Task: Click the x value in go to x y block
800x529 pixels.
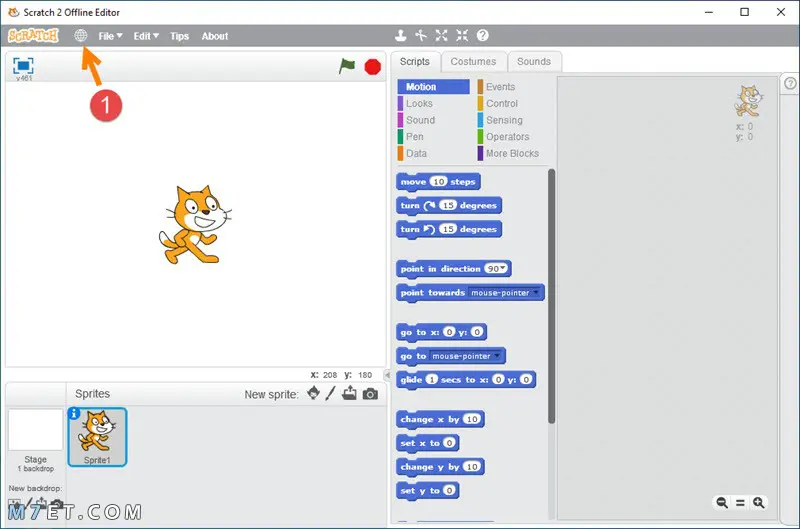Action: (x=449, y=332)
